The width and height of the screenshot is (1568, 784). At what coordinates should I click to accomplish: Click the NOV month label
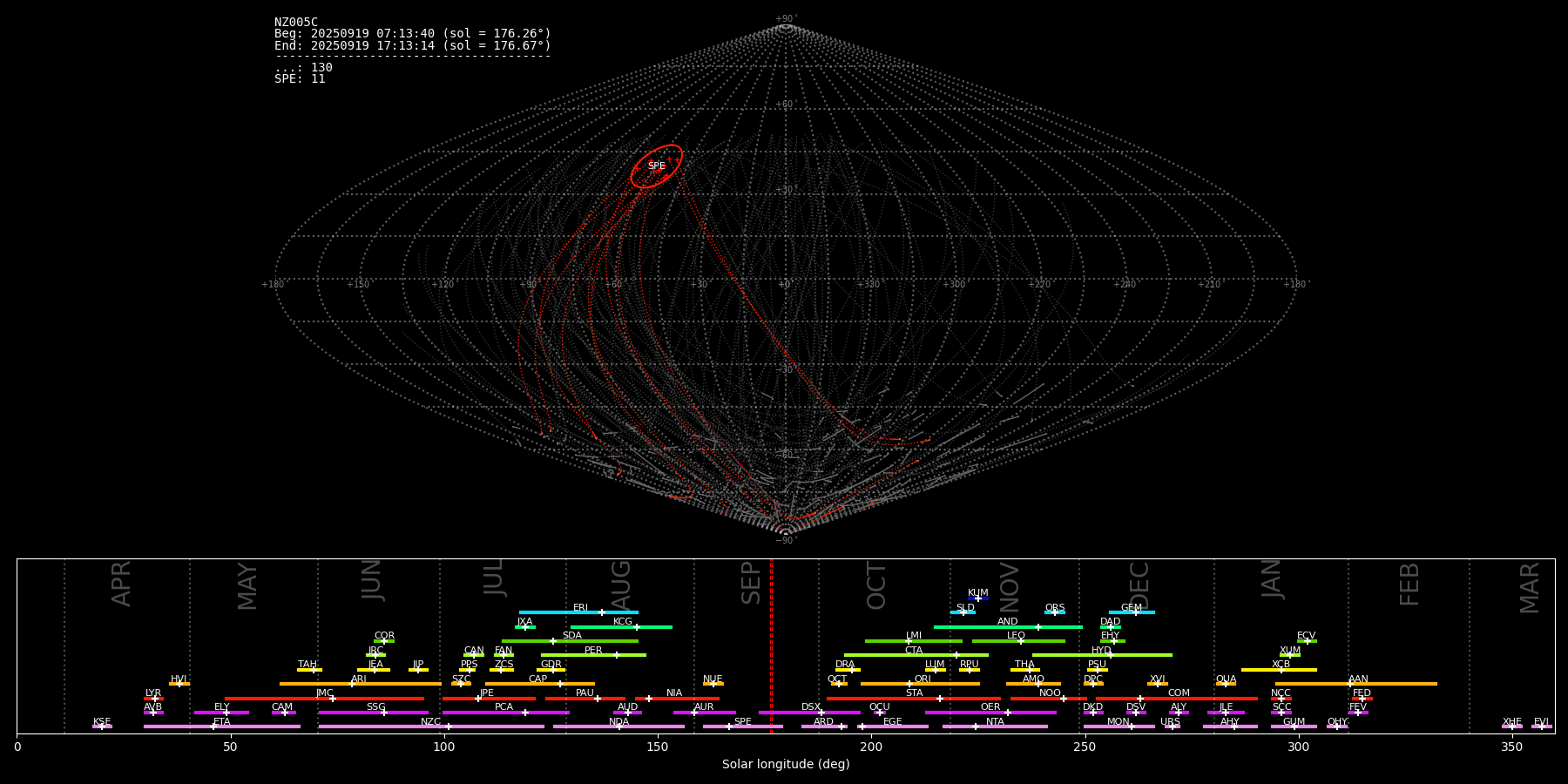pos(1010,586)
